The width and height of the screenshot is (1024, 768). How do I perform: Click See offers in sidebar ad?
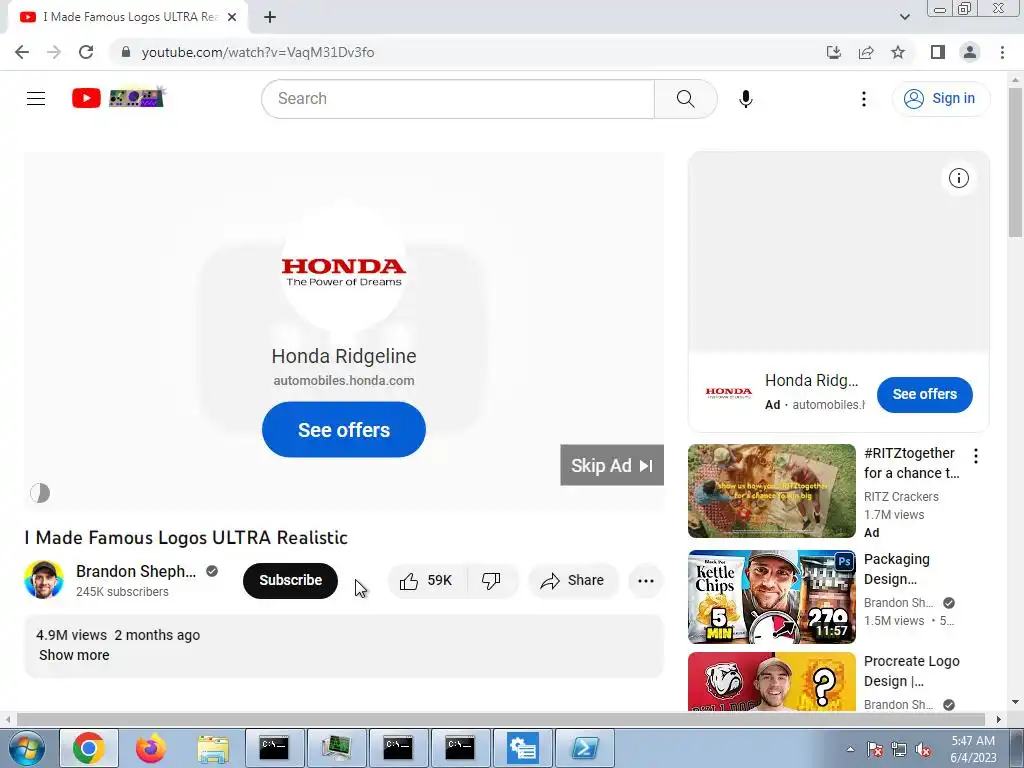click(x=924, y=394)
